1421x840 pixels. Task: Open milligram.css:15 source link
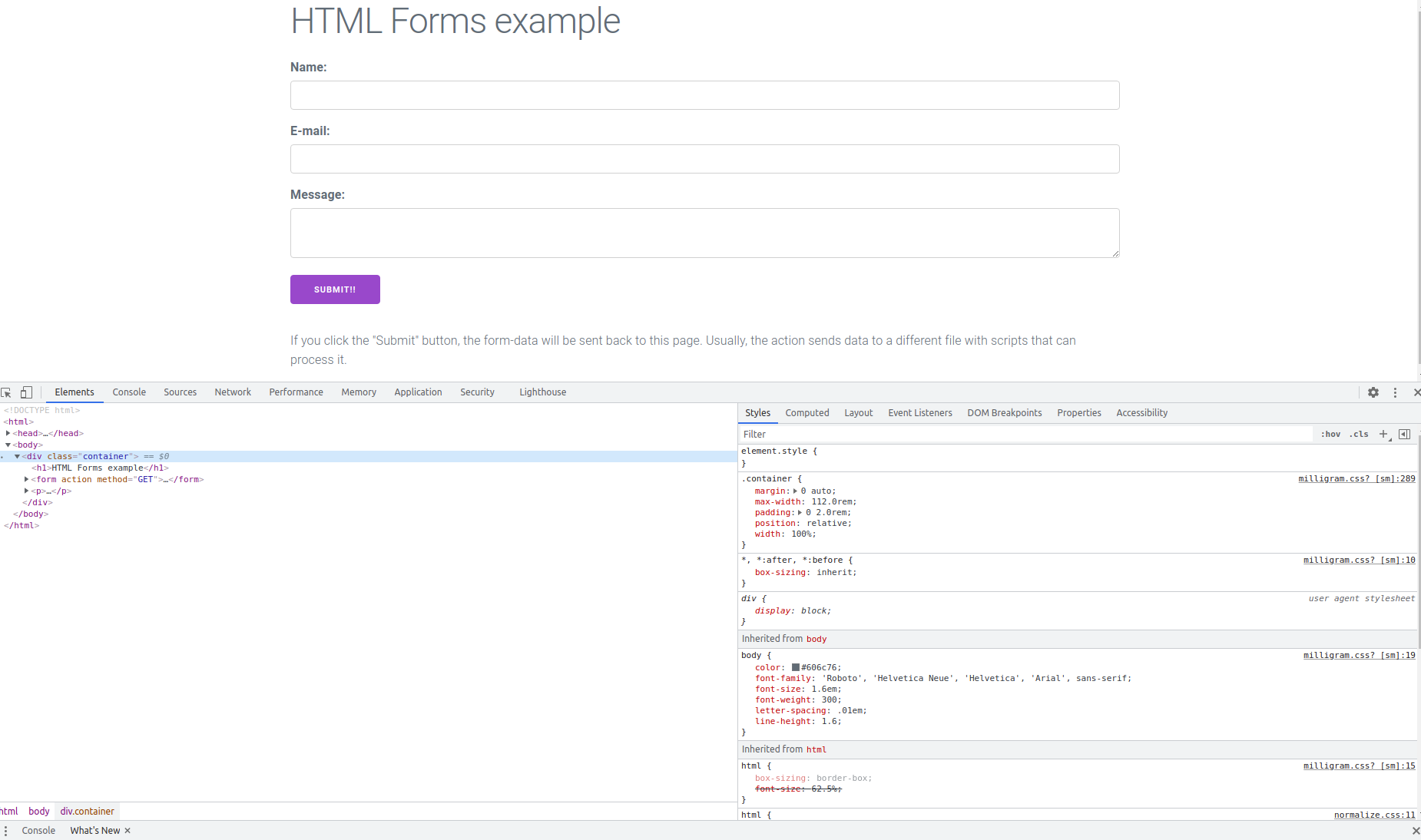point(1359,766)
